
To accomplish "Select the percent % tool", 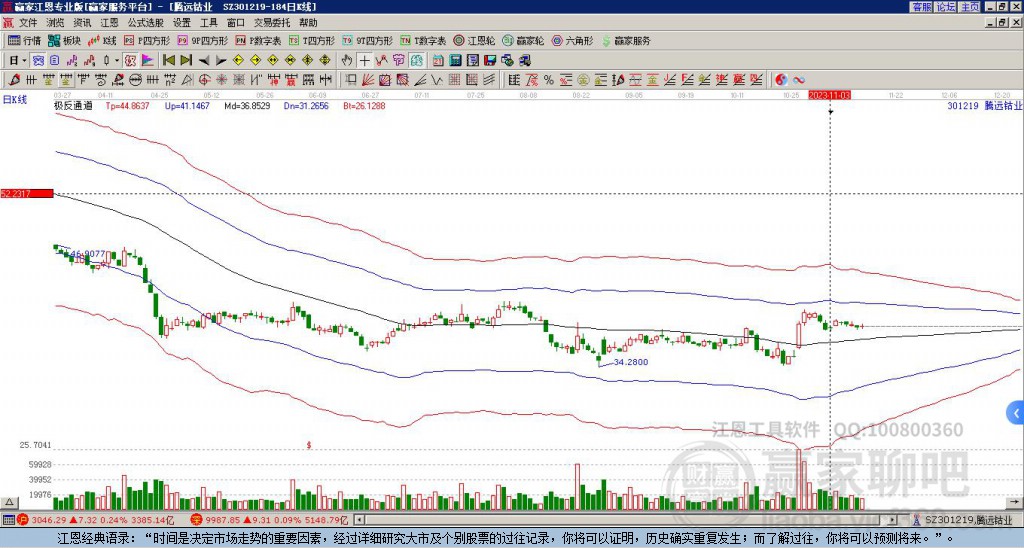I will tap(549, 80).
